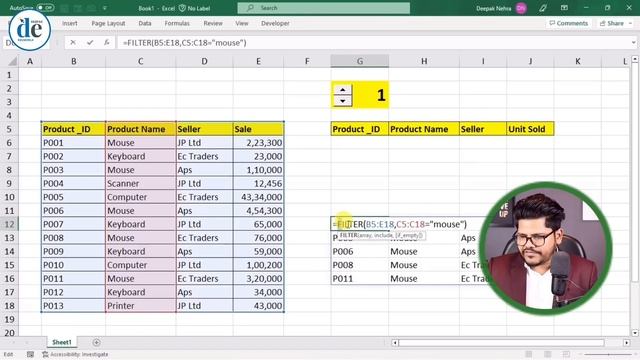Click Accessibility: Investigate in status bar
The height and width of the screenshot is (360, 640).
(76, 354)
